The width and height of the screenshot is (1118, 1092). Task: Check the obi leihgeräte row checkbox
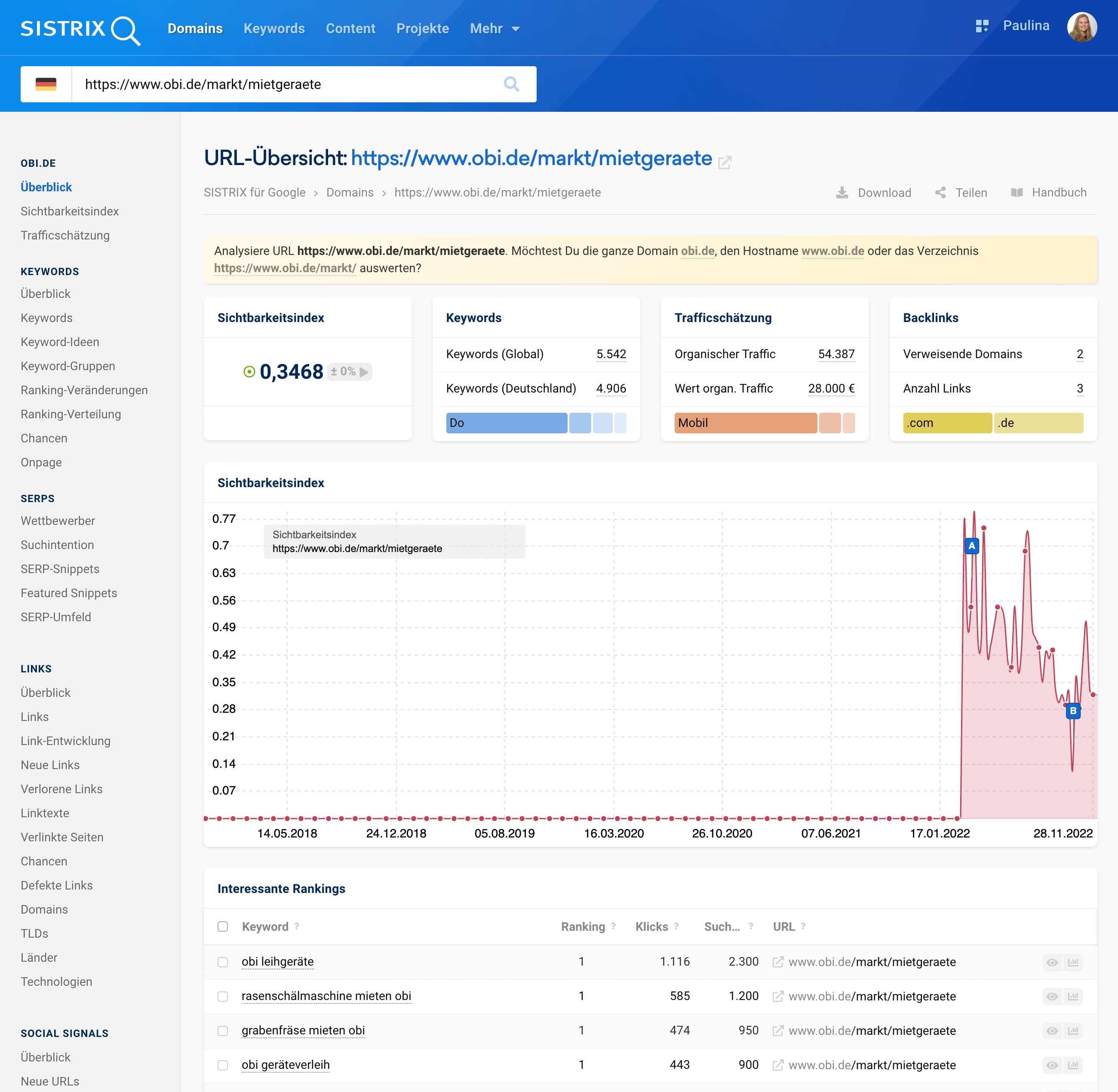(x=223, y=963)
